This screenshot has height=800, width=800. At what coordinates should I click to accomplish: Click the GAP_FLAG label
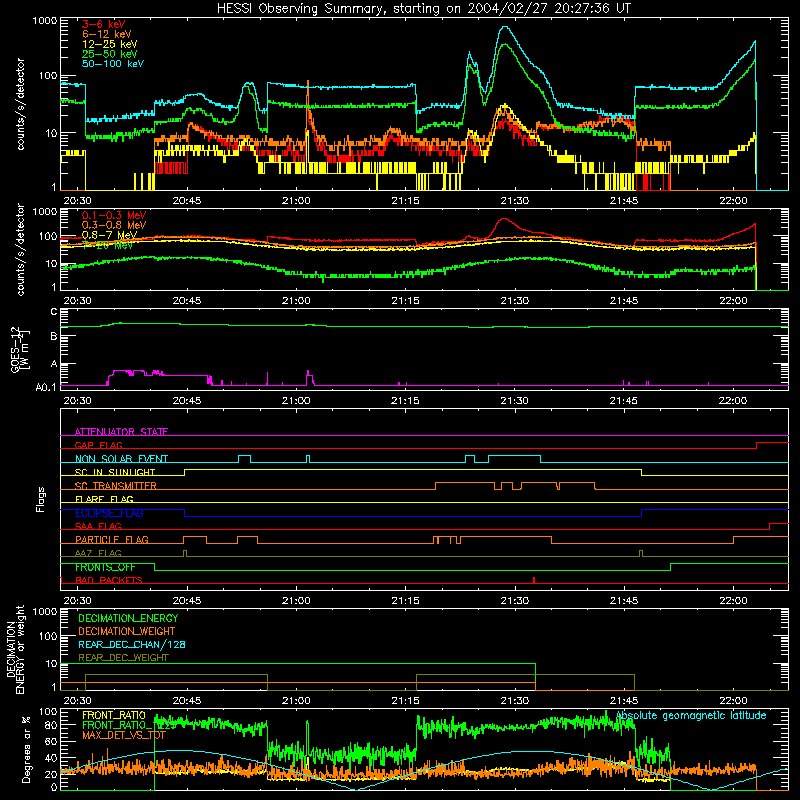pos(98,445)
